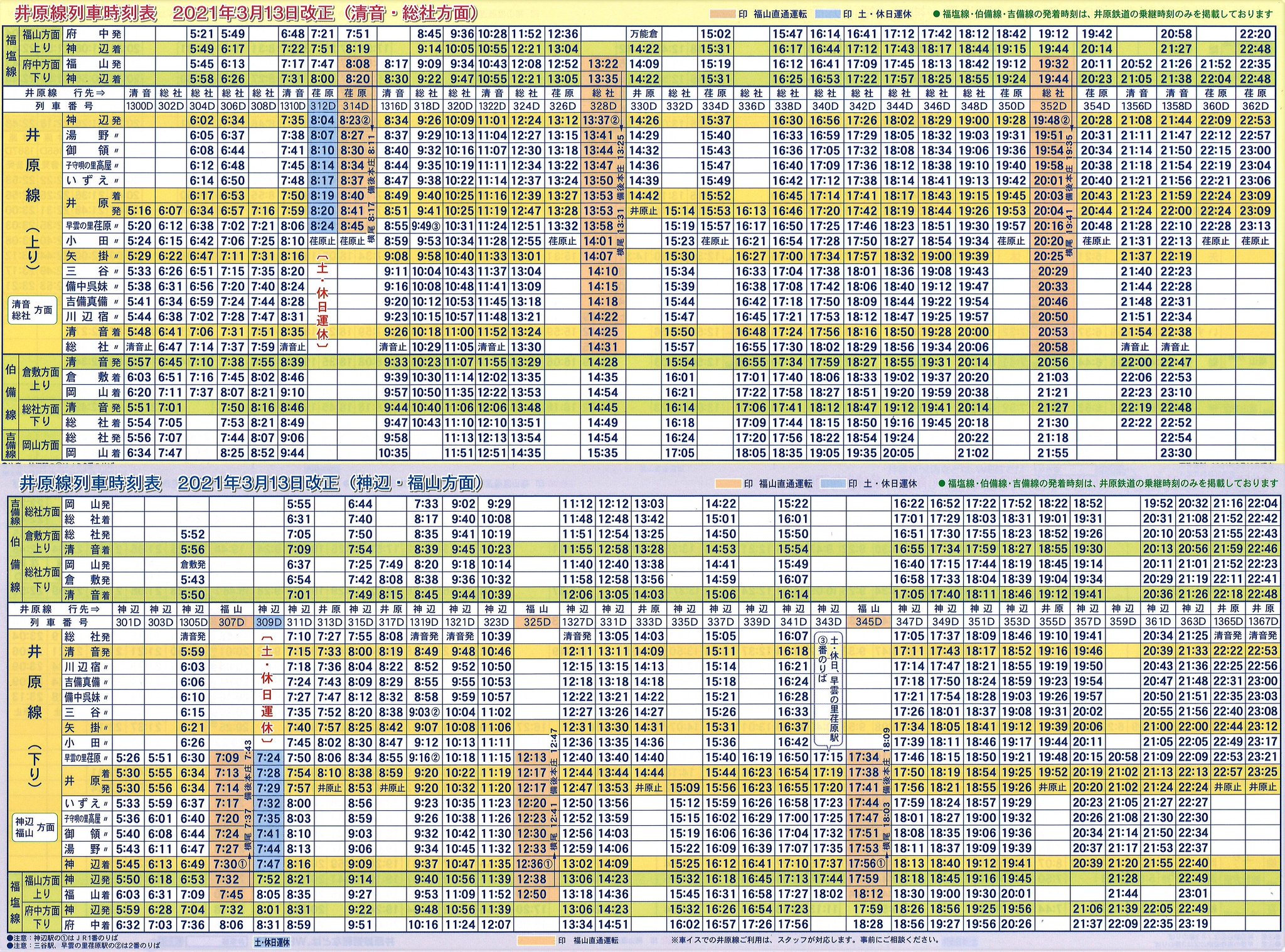1285x952 pixels.
Task: Click train number 335D
Action: click(x=685, y=622)
